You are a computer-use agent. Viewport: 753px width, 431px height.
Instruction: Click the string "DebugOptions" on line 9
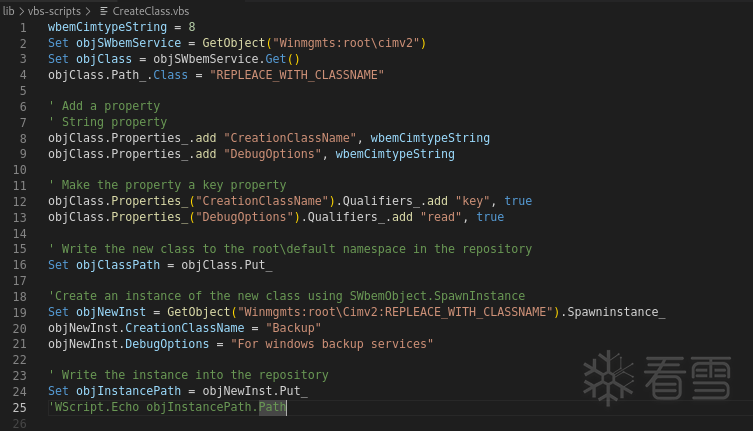pyautogui.click(x=272, y=154)
